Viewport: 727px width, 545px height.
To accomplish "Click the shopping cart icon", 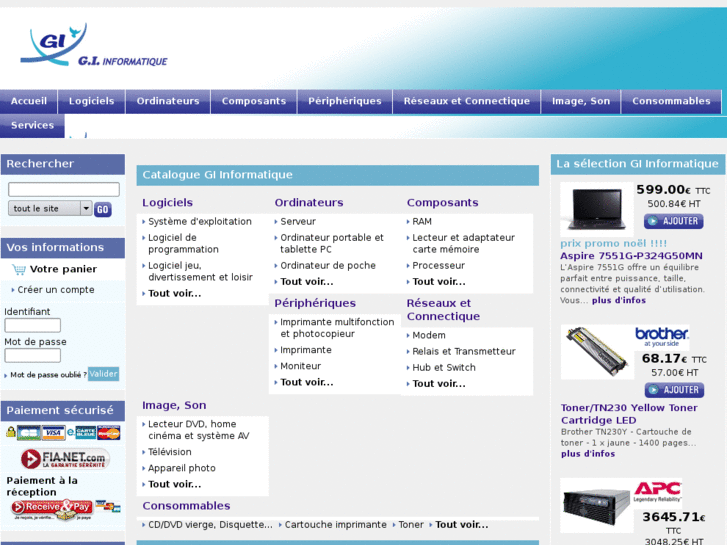I will click(x=19, y=269).
